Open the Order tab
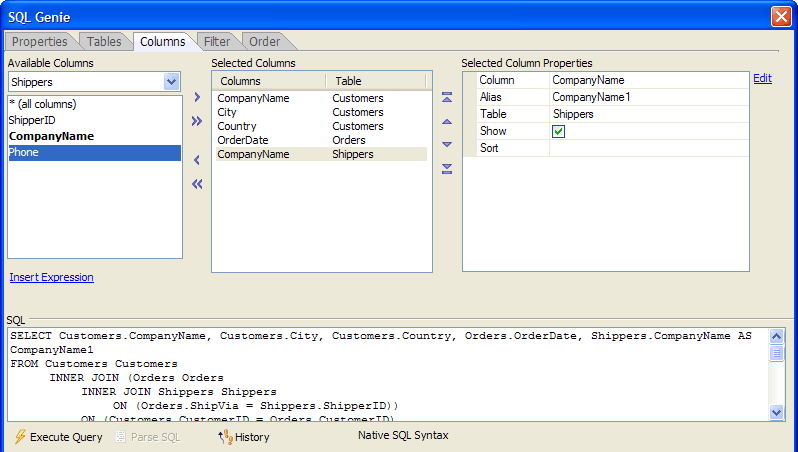This screenshot has width=798, height=452. 265,42
